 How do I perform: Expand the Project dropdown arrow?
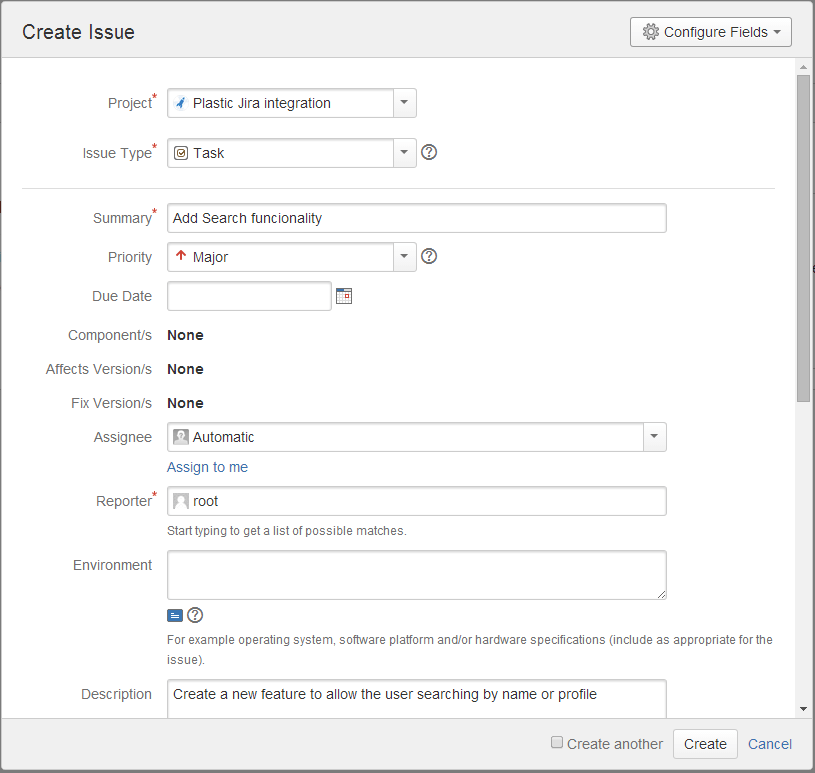coord(404,103)
